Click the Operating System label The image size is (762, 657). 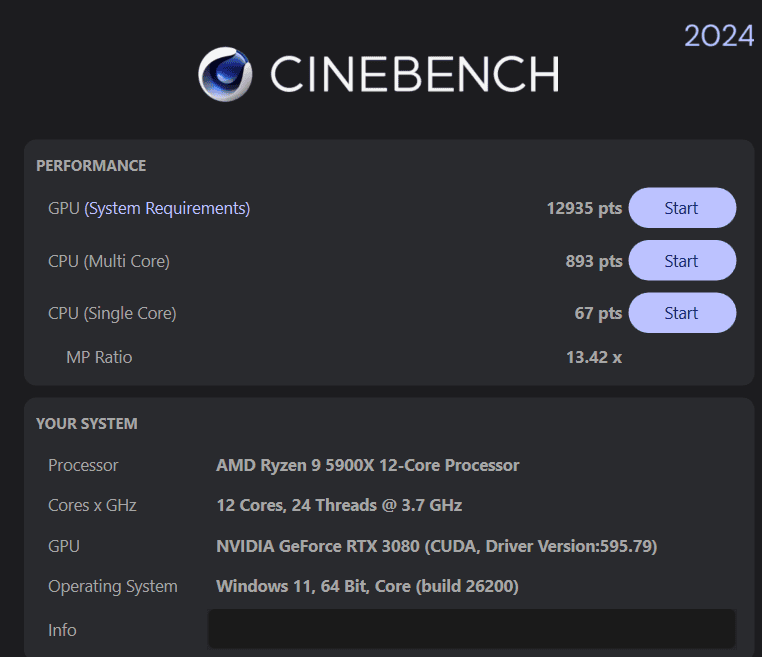[113, 587]
